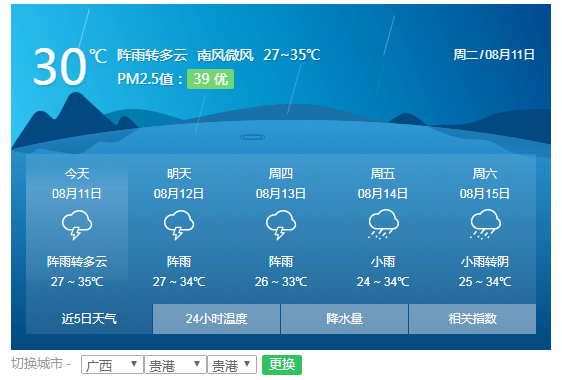Click the large 30℃ current temperature

[70, 66]
